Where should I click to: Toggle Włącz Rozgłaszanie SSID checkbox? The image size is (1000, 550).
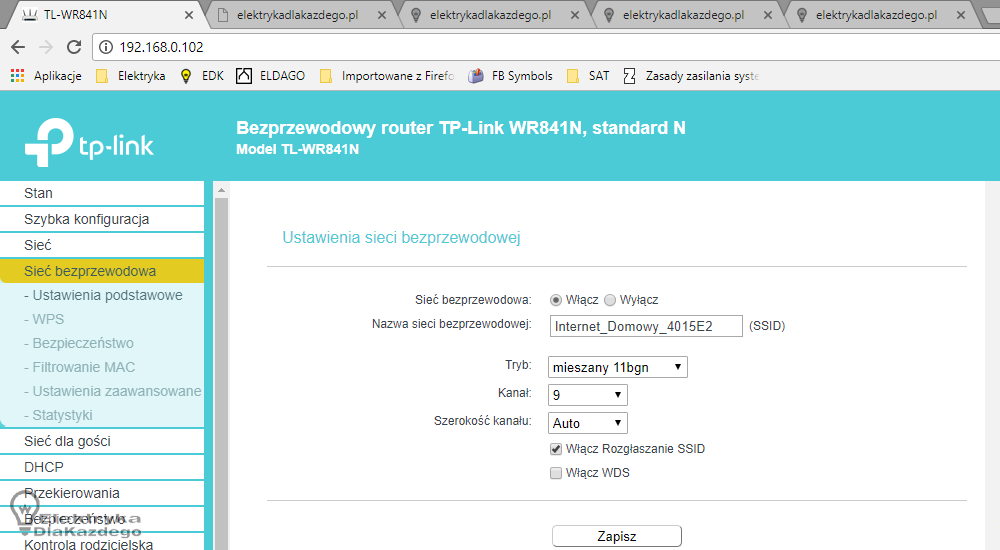(x=556, y=449)
